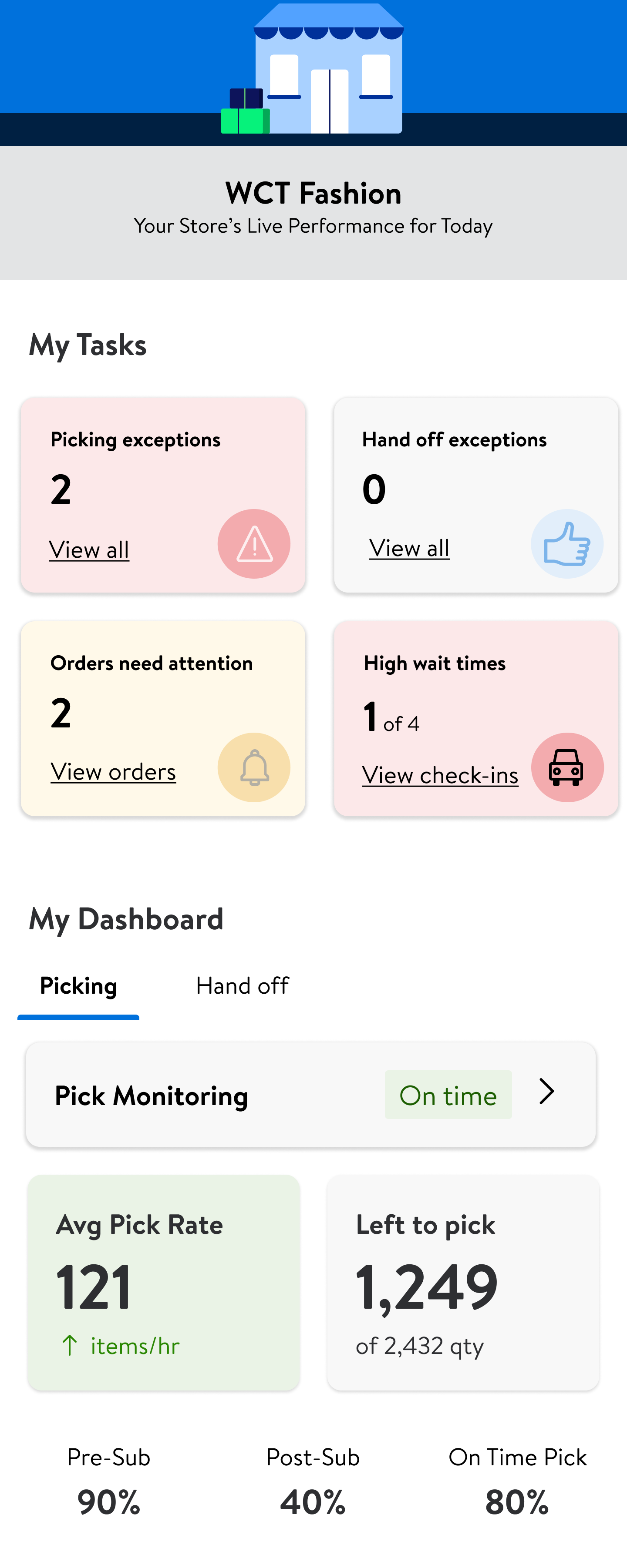Click the red warning triangle icon
This screenshot has height=1568, width=627.
(253, 543)
